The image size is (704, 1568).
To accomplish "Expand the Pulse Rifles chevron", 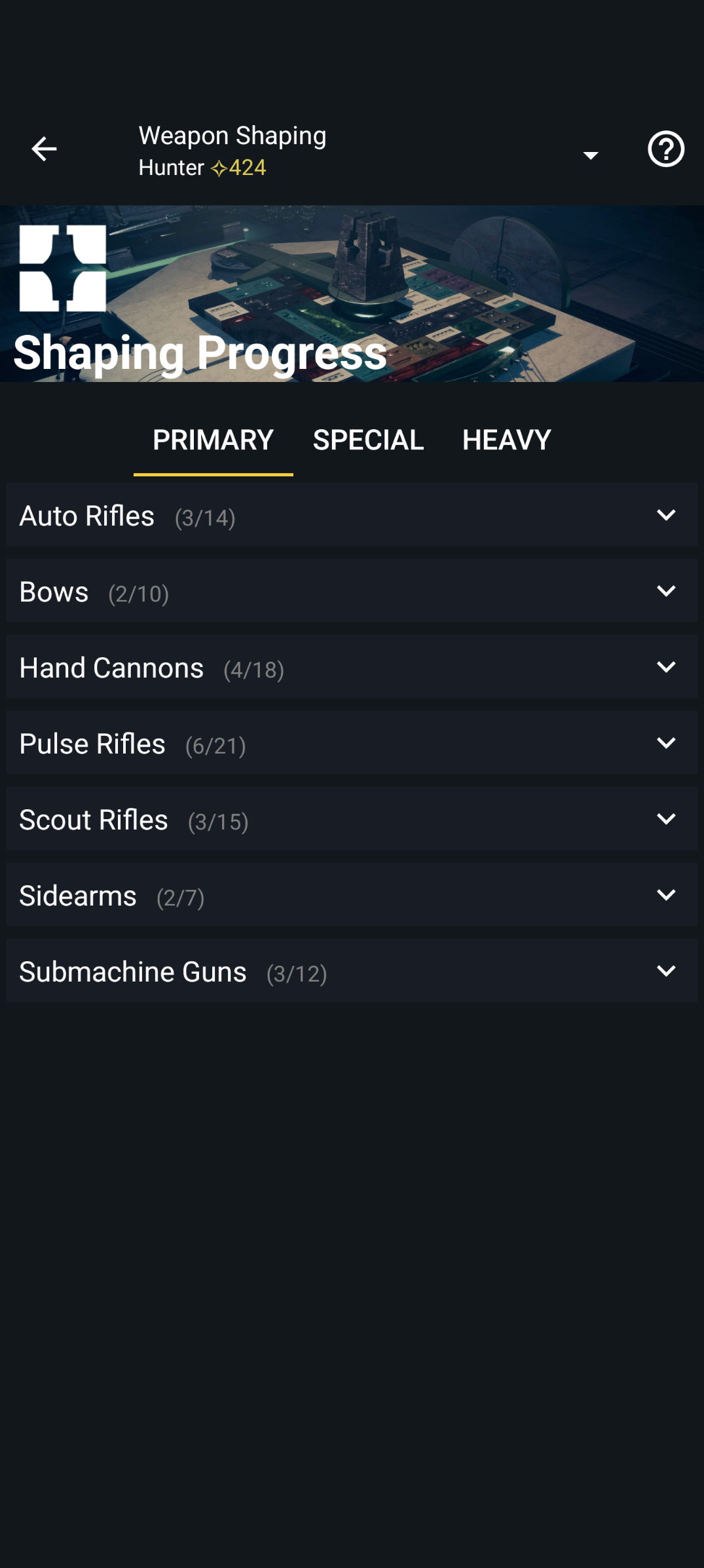I will tap(665, 743).
